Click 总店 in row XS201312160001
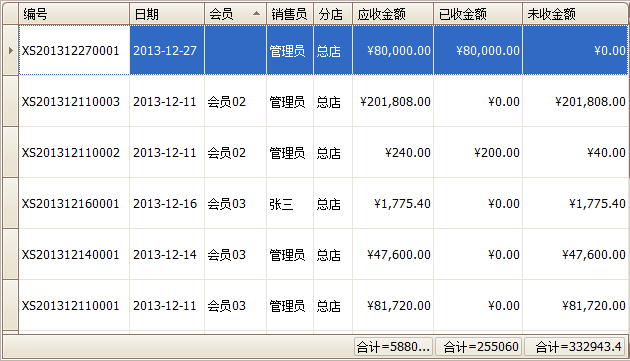 (x=333, y=203)
